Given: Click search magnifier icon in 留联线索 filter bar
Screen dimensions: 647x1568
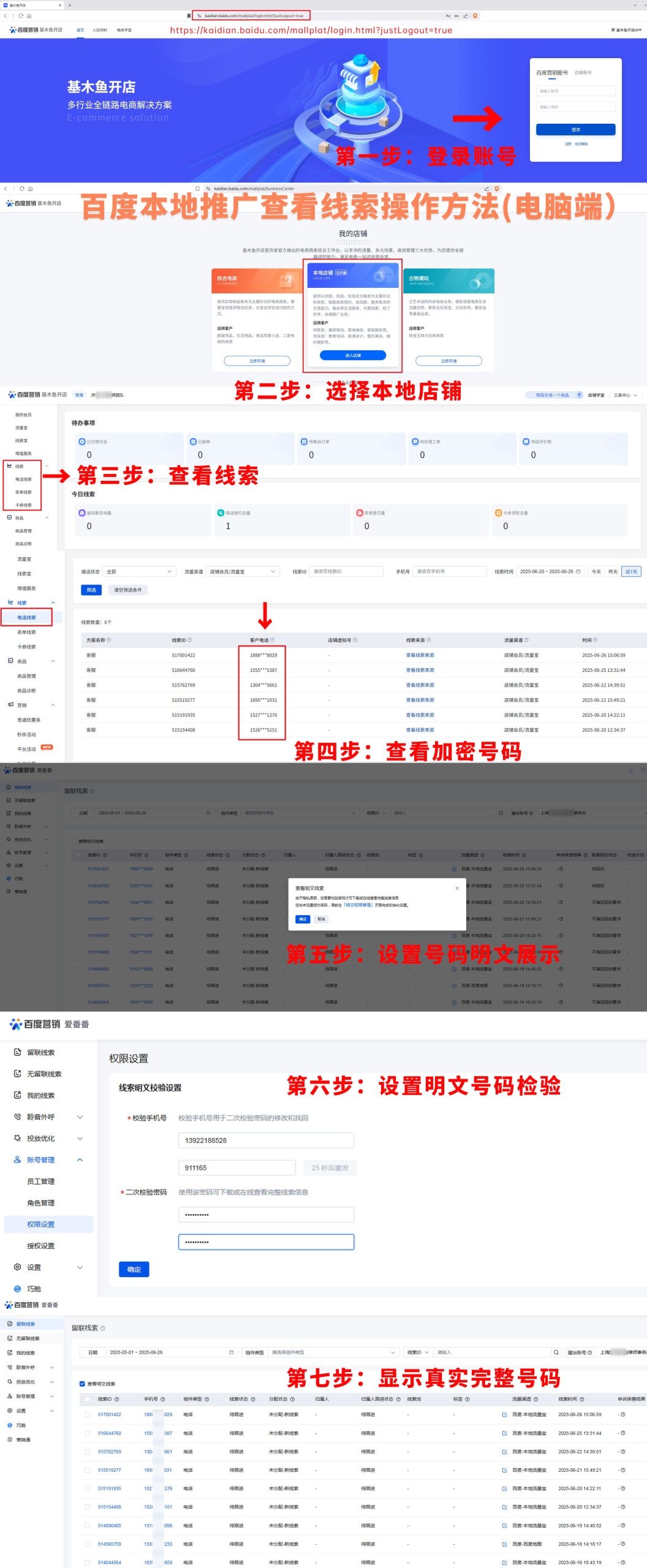Looking at the screenshot, I should (556, 1352).
